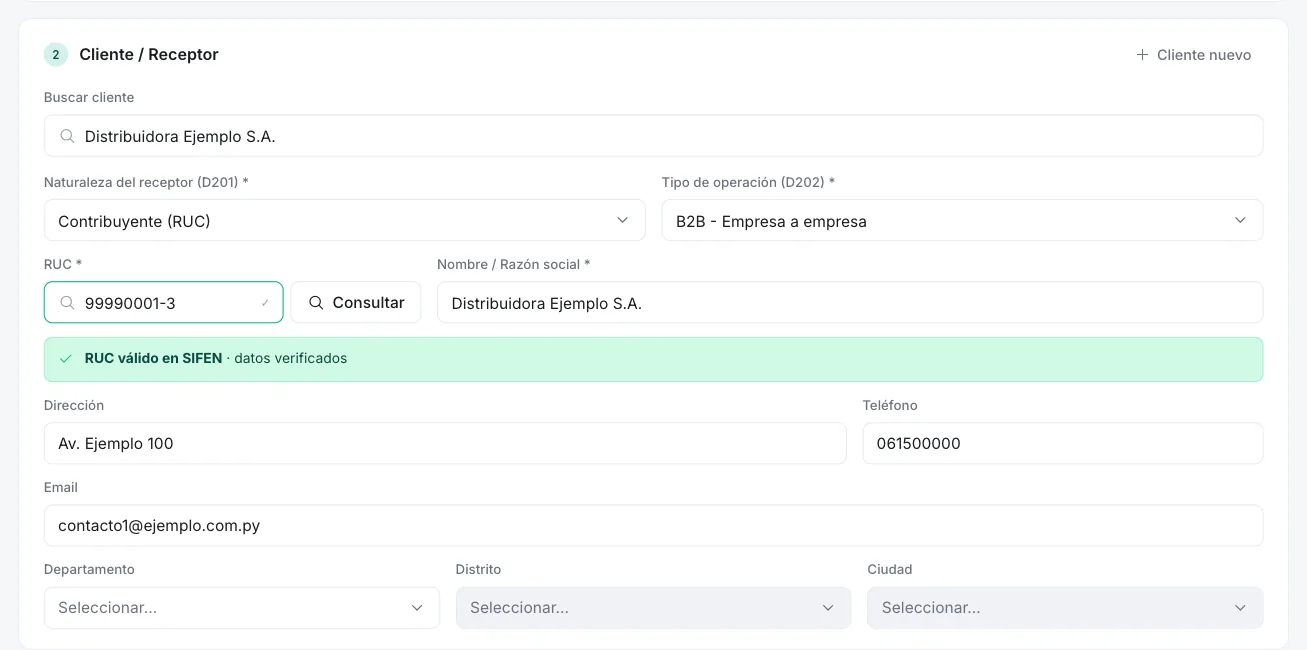The image size is (1307, 650).
Task: Click the Cliente / Receptor heading
Action: [x=149, y=55]
